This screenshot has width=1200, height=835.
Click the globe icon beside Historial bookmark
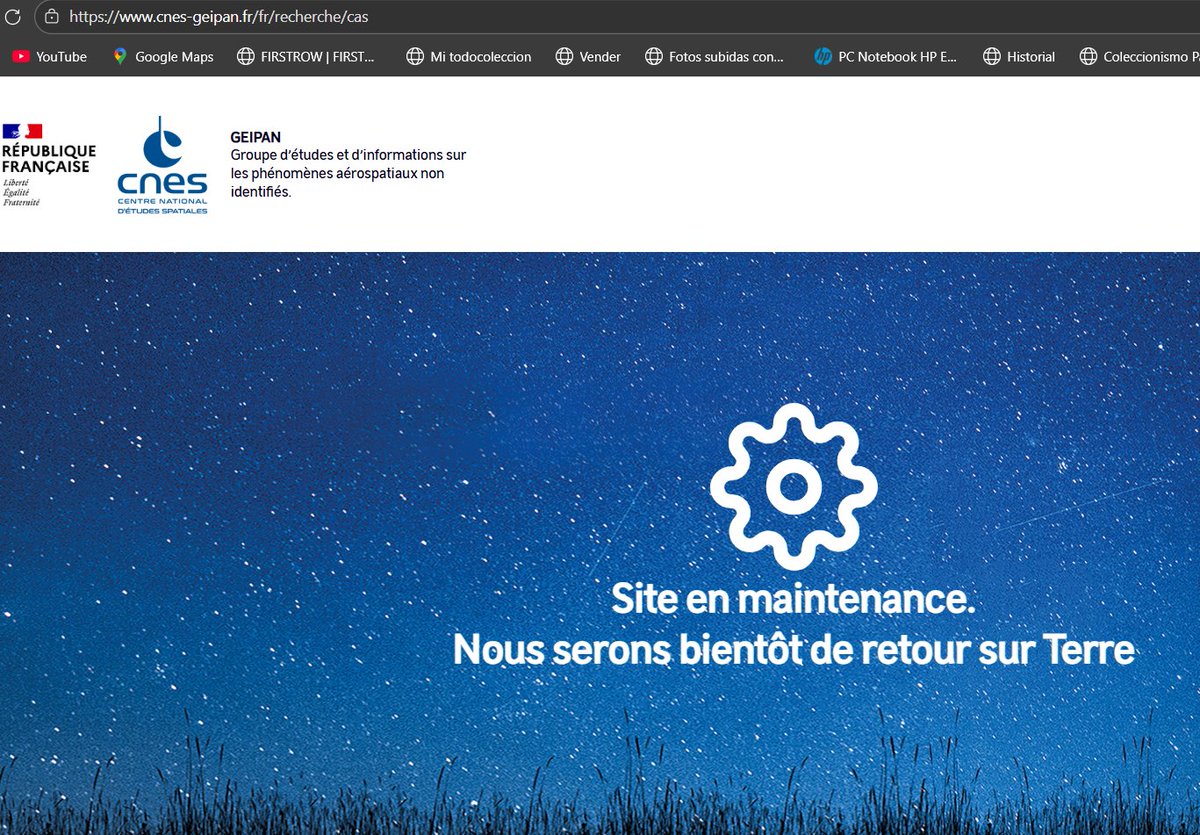click(x=991, y=57)
